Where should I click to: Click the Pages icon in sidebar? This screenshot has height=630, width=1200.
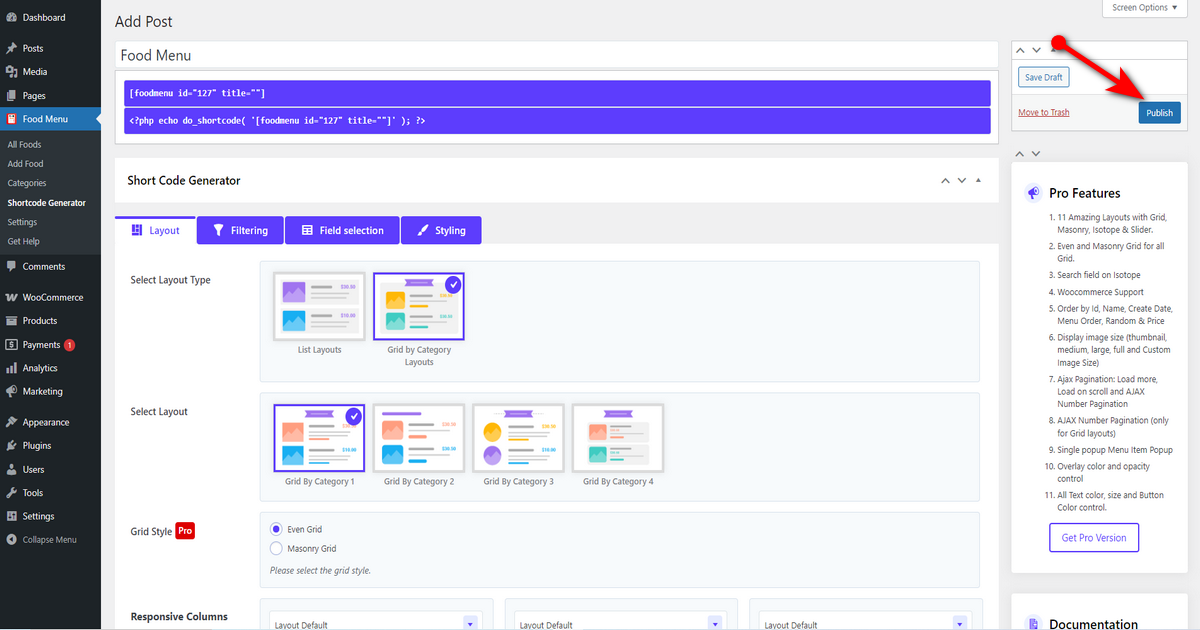(x=11, y=96)
